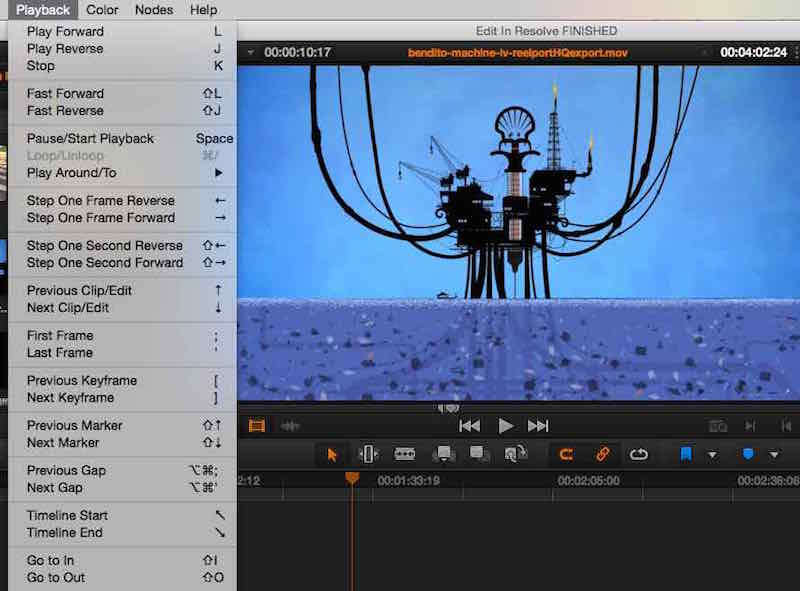Click the replace clip icon

[515, 454]
